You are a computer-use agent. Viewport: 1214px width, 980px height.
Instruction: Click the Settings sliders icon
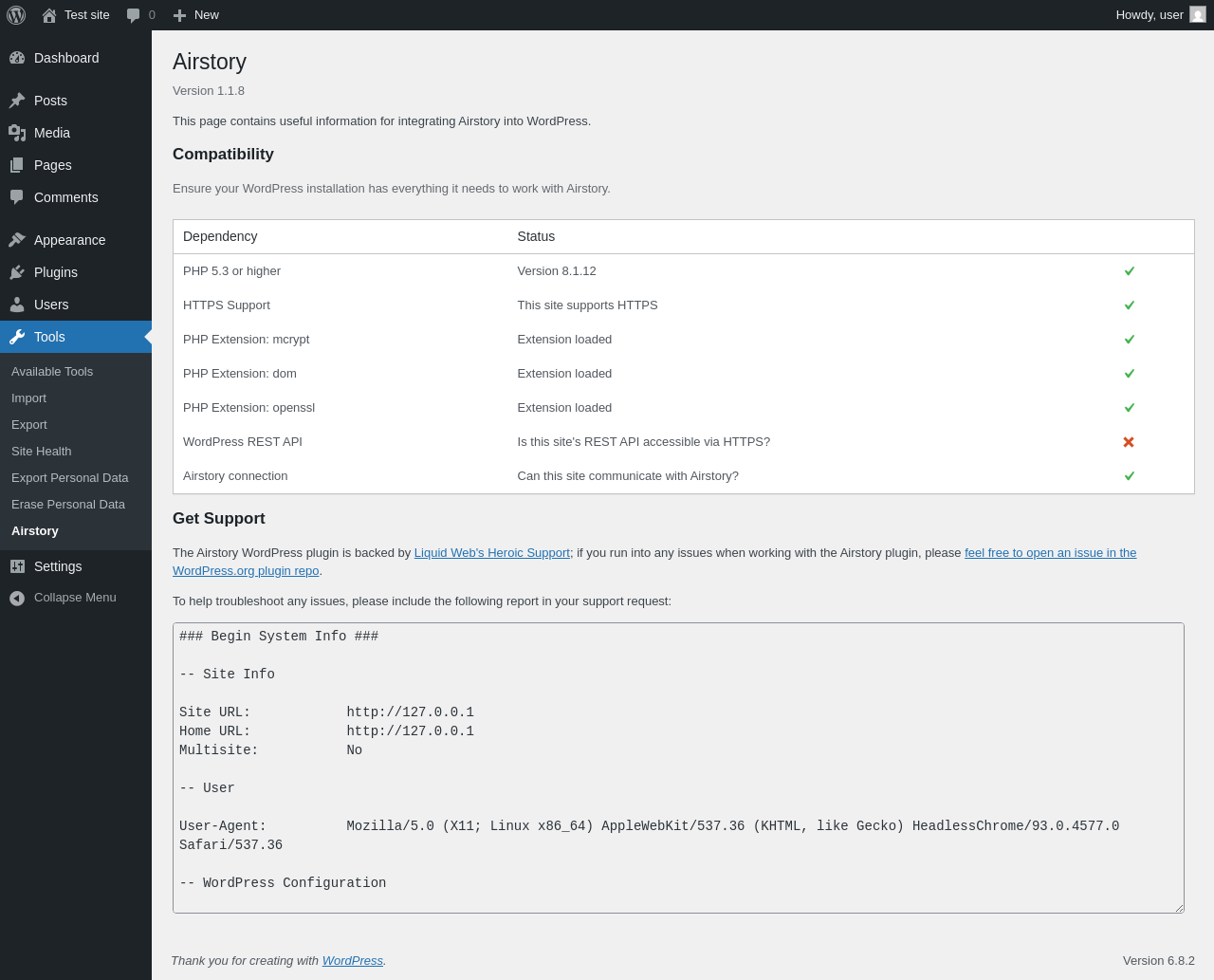click(17, 566)
